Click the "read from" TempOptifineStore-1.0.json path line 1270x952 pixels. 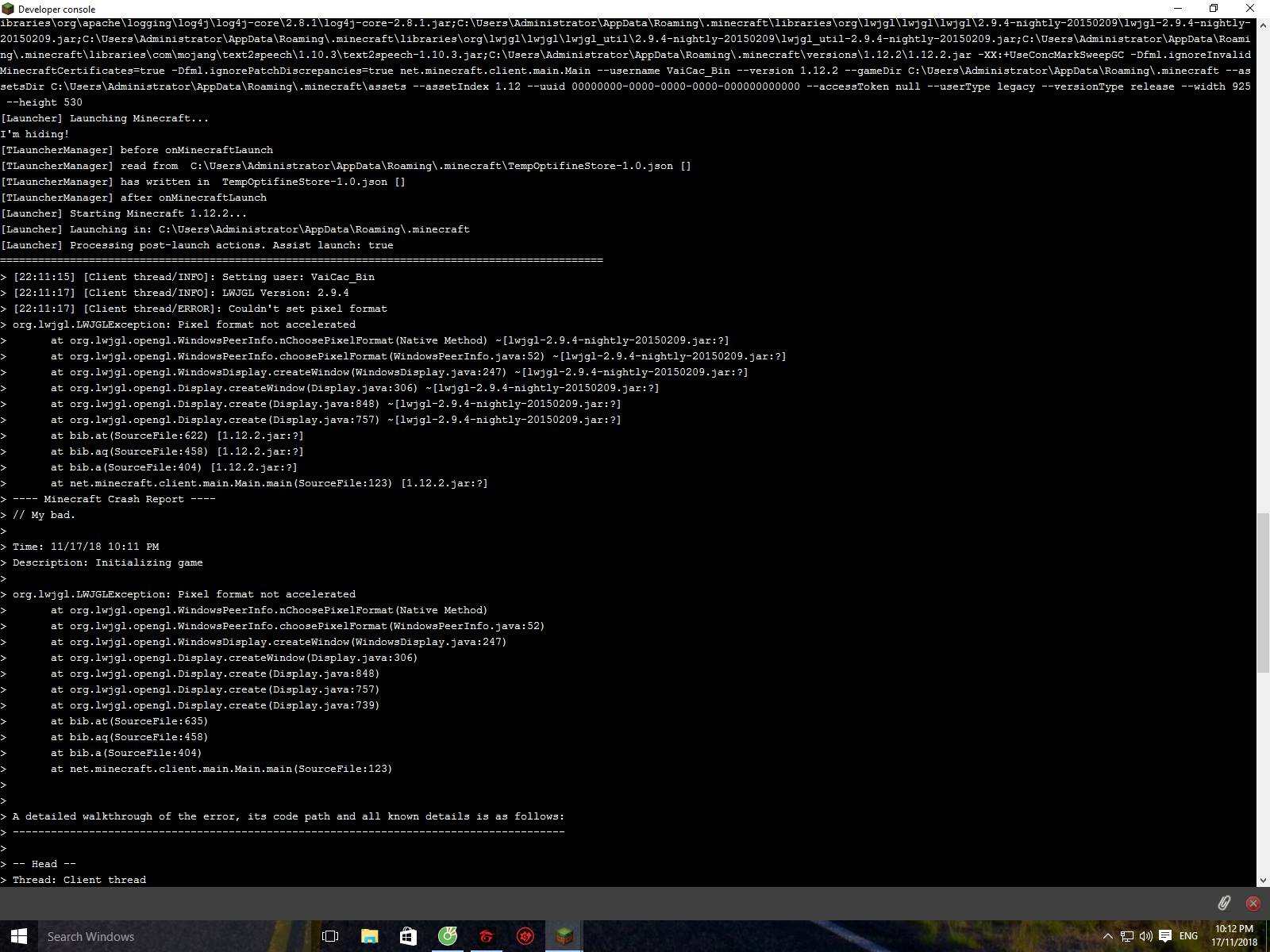pyautogui.click(x=346, y=166)
